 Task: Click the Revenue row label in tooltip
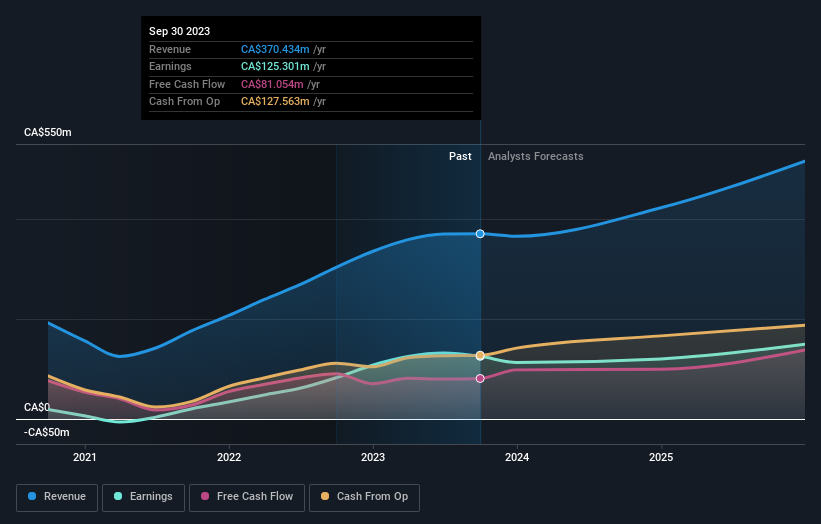(x=170, y=49)
